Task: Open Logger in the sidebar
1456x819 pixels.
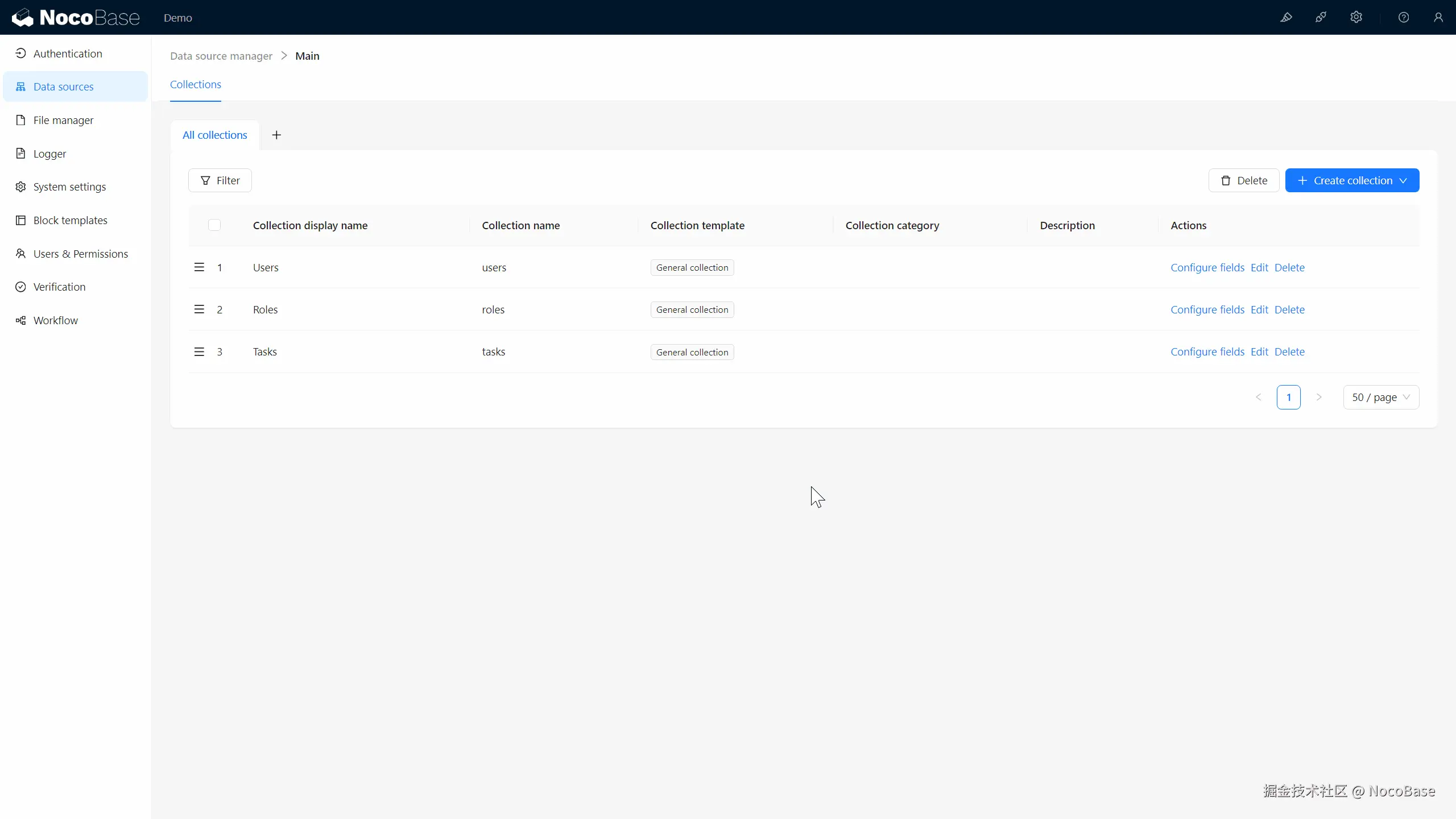Action: tap(75, 154)
